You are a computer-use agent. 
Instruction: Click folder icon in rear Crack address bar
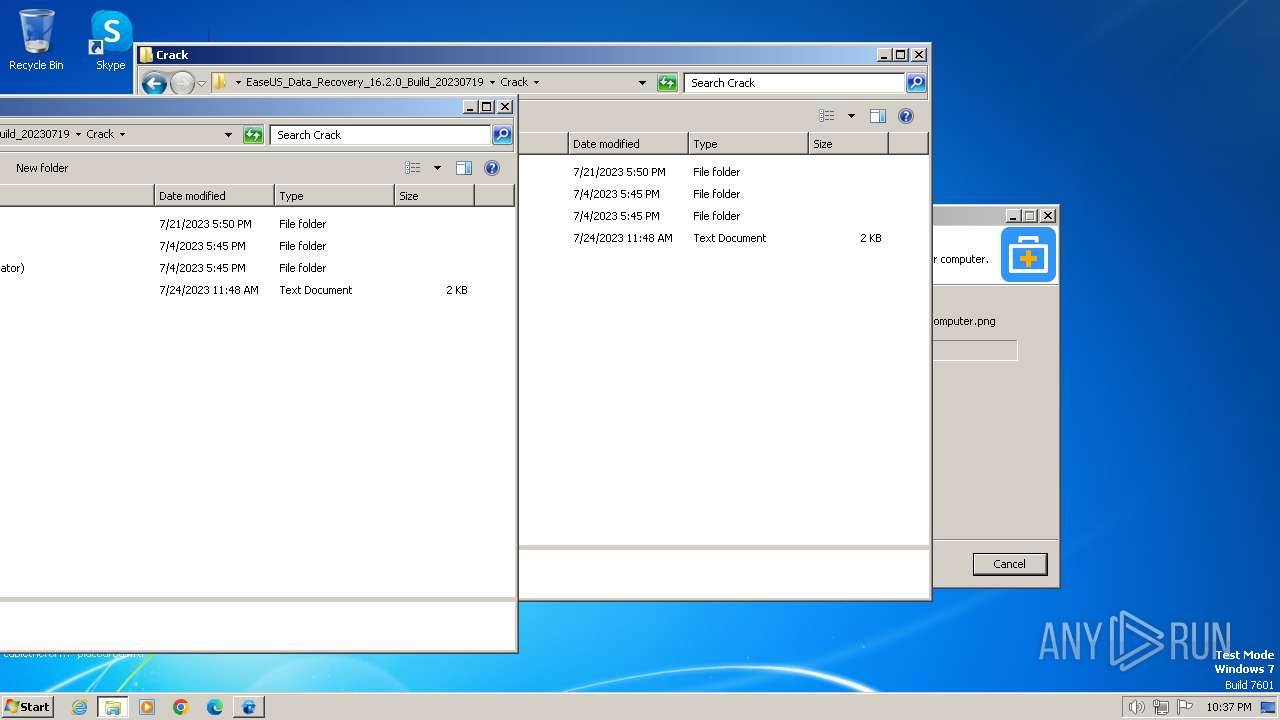(220, 82)
